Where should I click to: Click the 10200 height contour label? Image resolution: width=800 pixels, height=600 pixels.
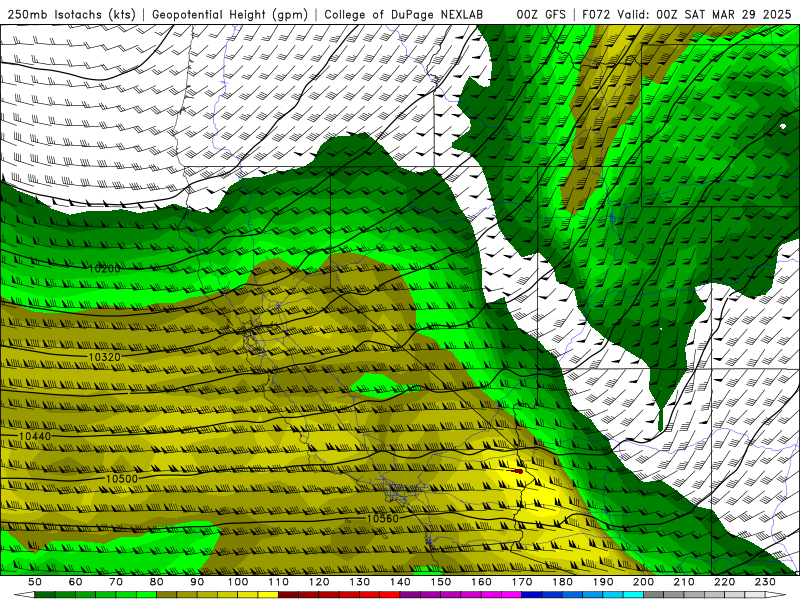[x=105, y=268]
